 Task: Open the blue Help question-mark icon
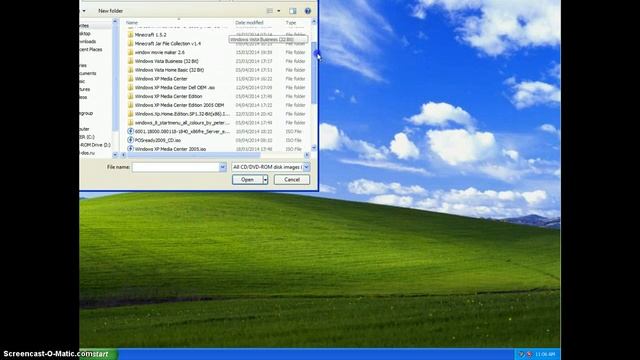[308, 11]
